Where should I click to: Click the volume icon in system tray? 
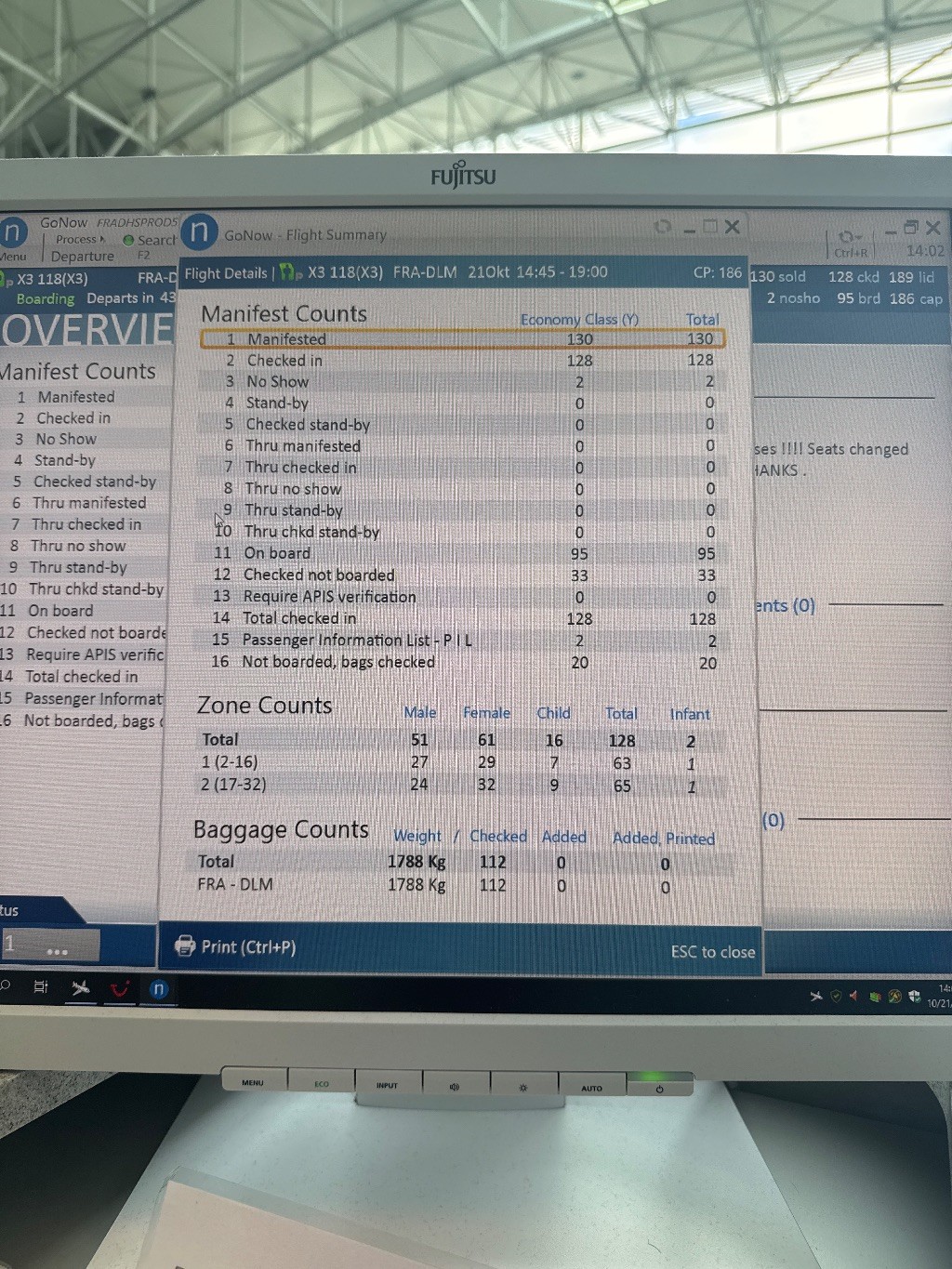pyautogui.click(x=853, y=996)
